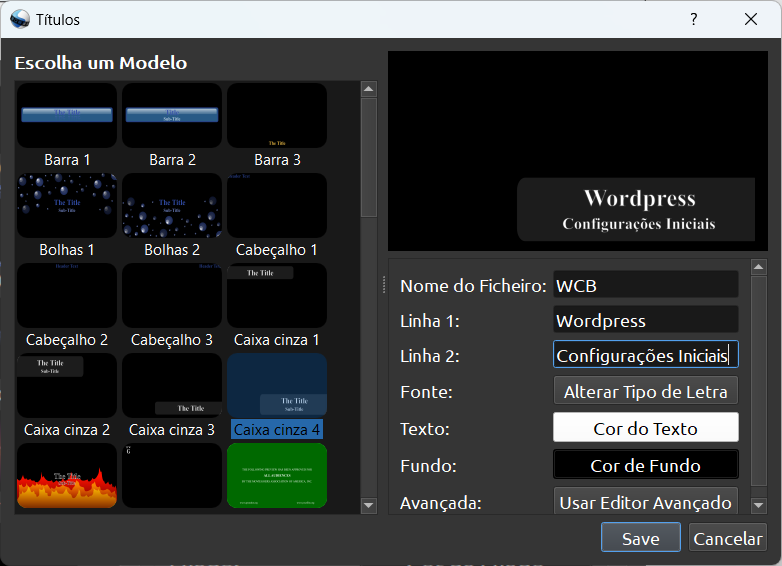This screenshot has height=566, width=782.
Task: Select the green film rating template
Action: click(277, 476)
